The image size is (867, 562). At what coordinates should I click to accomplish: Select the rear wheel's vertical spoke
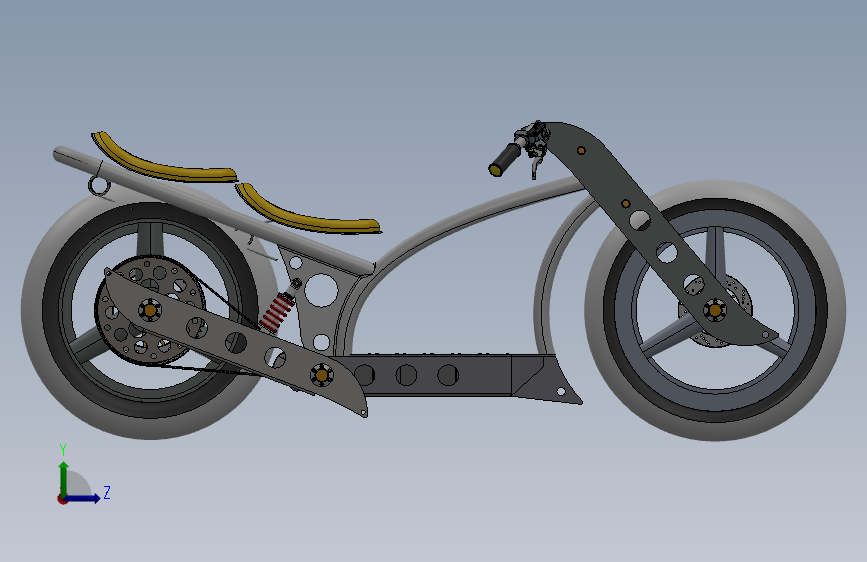pos(149,241)
